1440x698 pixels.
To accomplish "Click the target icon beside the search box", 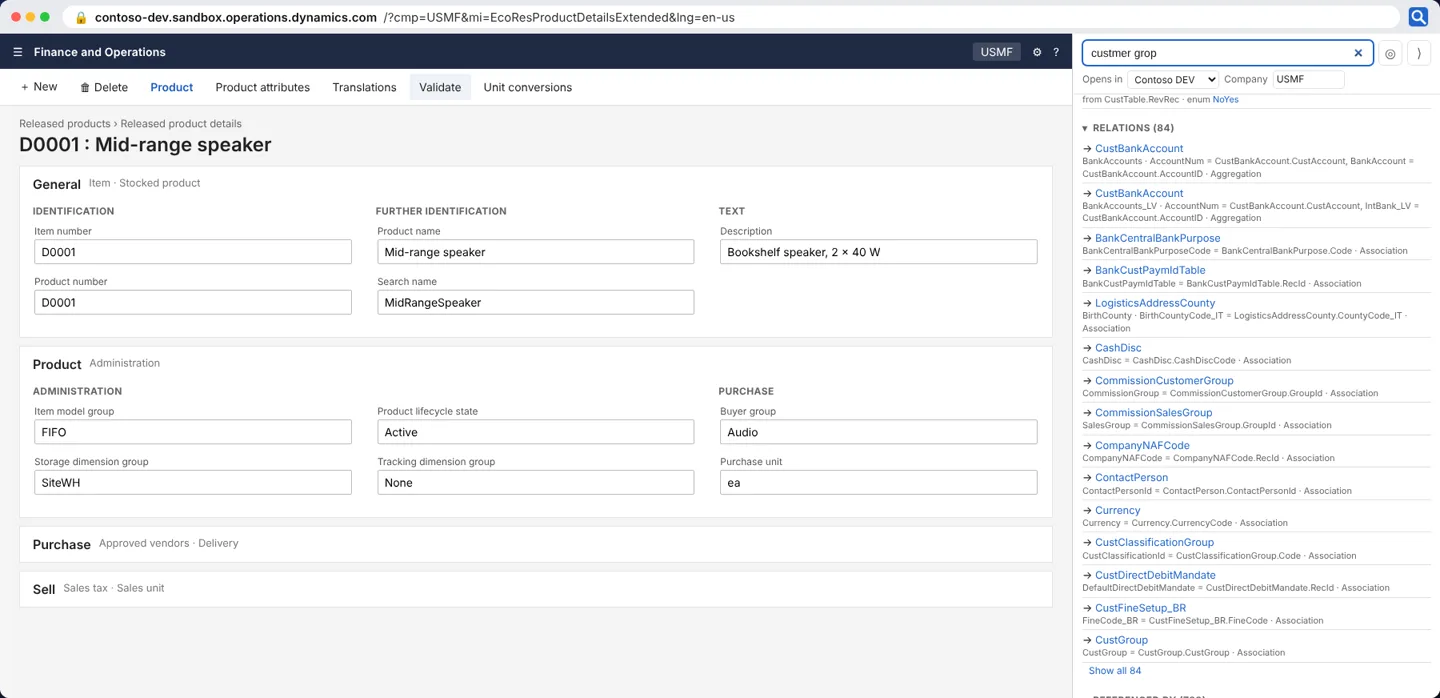I will pos(1390,54).
